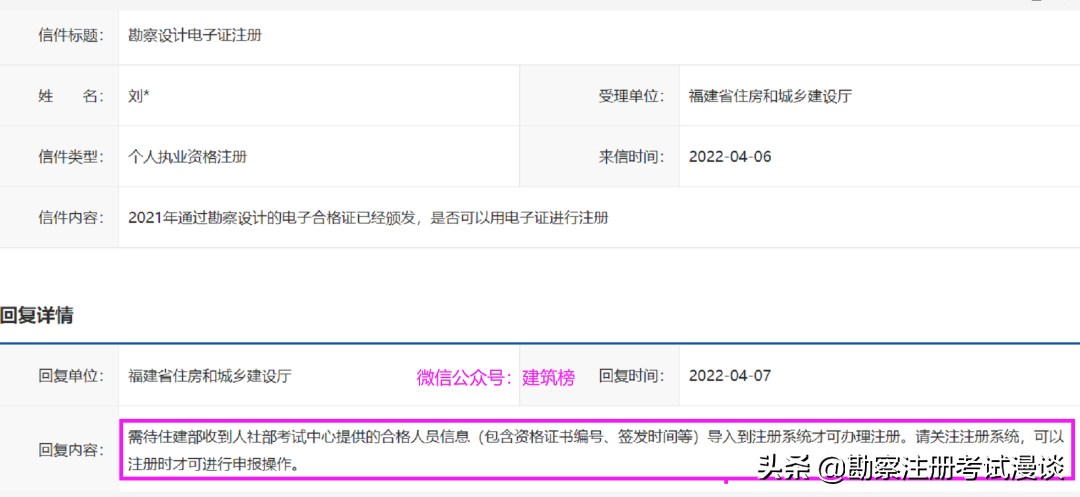Select the 回复单位 label
Viewport: 1080px width, 497px height.
click(70, 376)
